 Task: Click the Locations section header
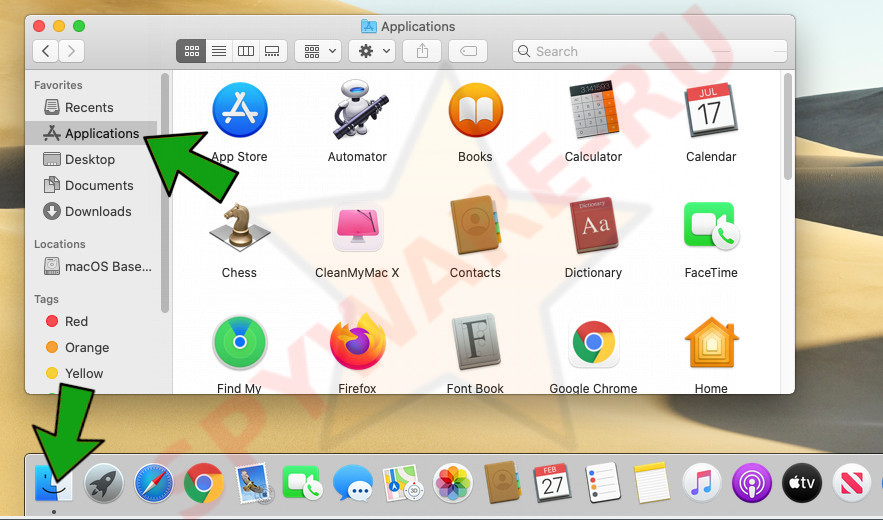click(x=60, y=244)
